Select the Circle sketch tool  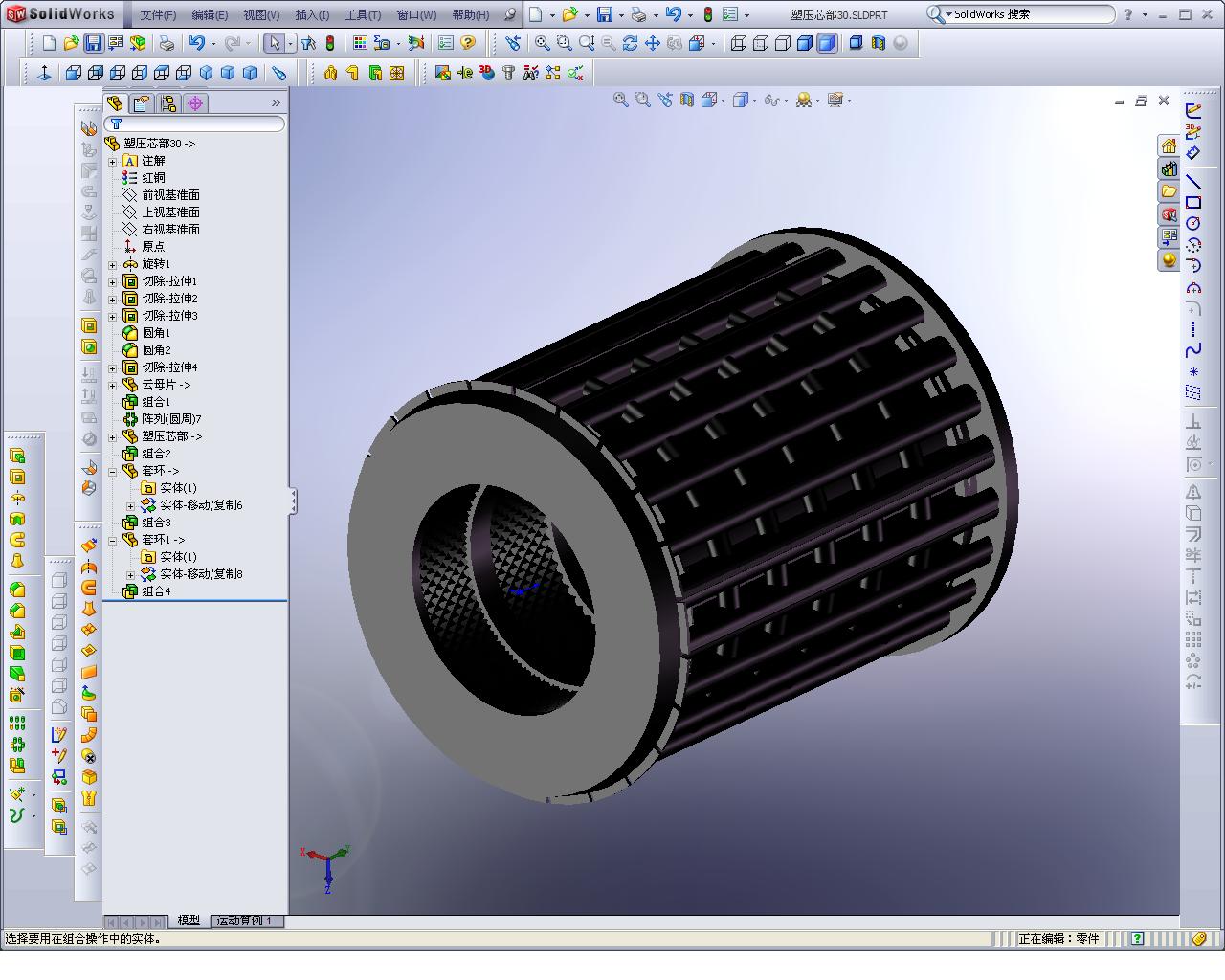pyautogui.click(x=1193, y=223)
